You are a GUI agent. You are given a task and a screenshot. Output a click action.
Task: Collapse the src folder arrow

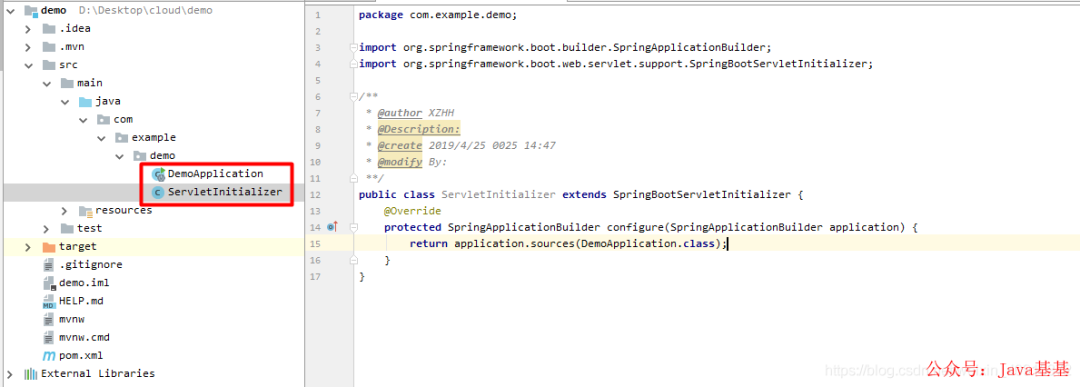click(x=28, y=65)
